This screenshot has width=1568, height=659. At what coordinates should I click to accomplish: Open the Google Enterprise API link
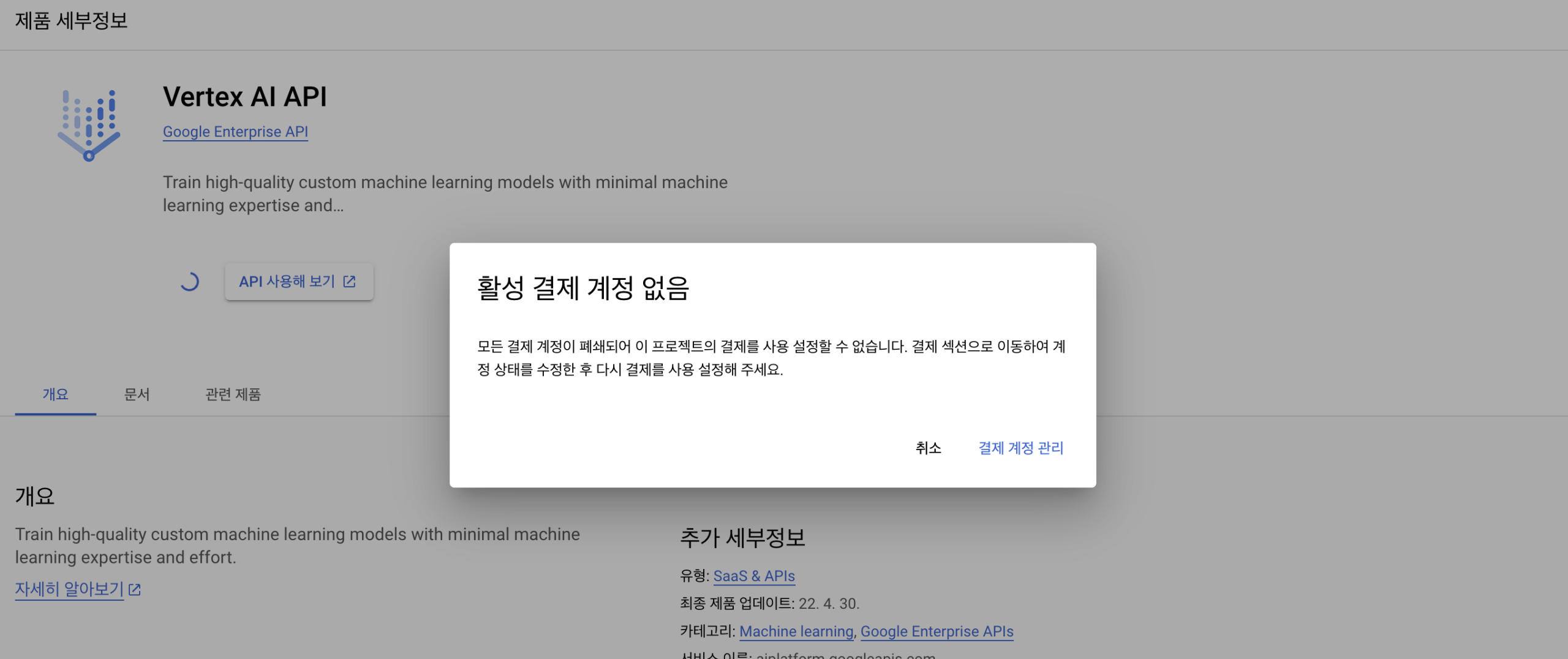click(235, 132)
